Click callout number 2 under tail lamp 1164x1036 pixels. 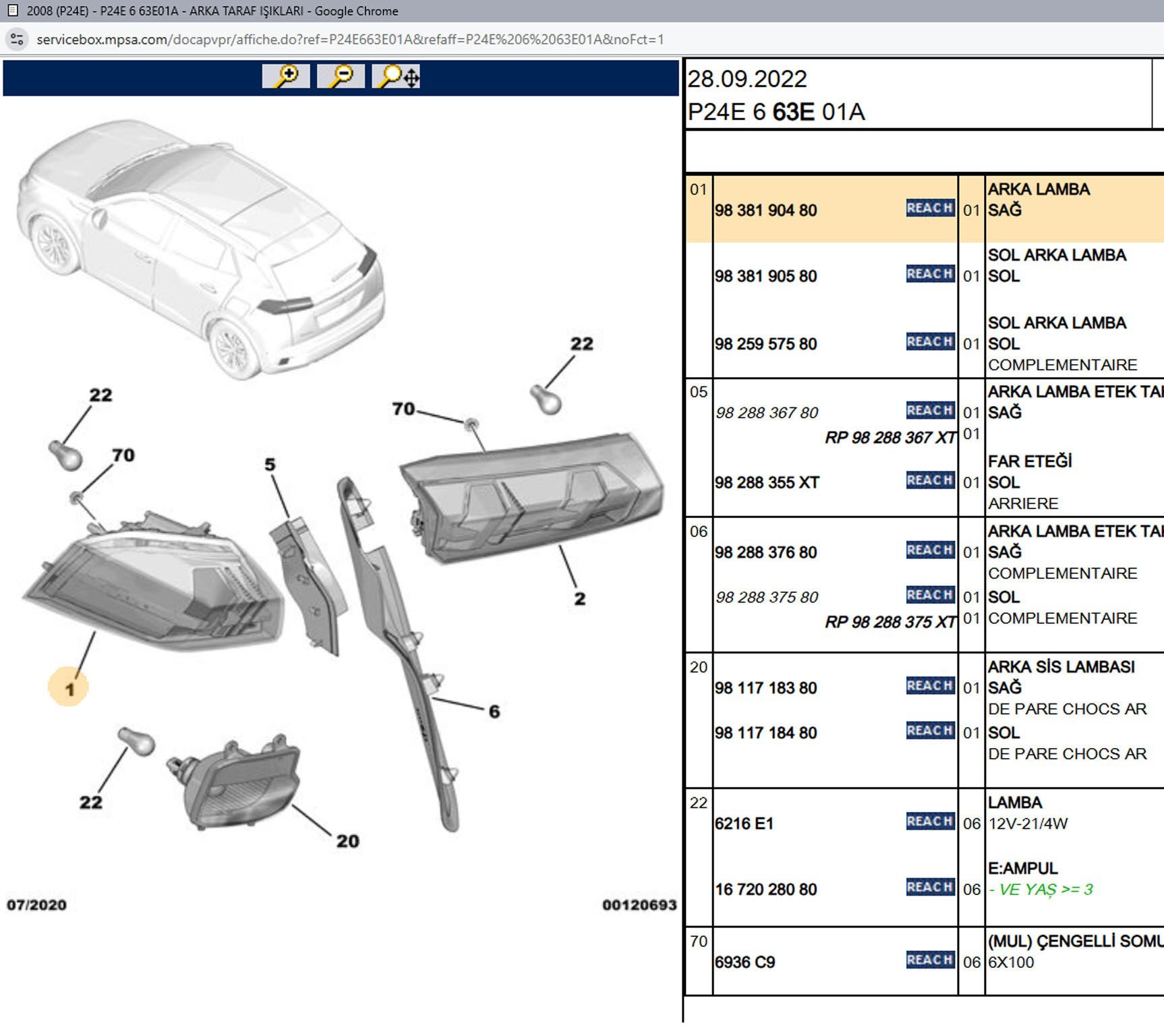click(579, 599)
